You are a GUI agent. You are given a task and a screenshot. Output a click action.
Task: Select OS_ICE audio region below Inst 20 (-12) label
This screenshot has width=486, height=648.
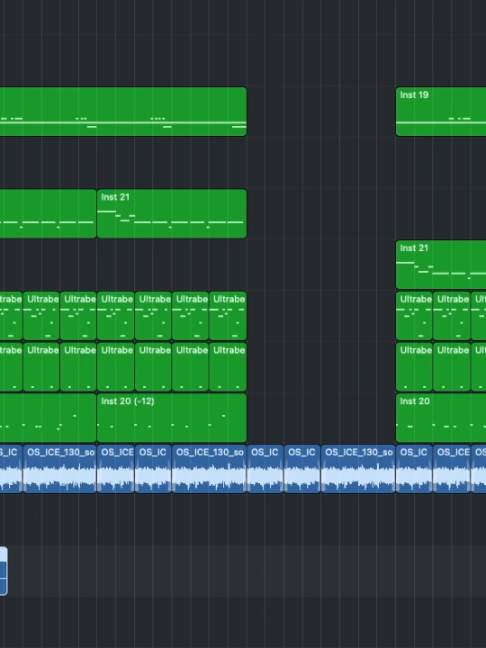pos(115,469)
